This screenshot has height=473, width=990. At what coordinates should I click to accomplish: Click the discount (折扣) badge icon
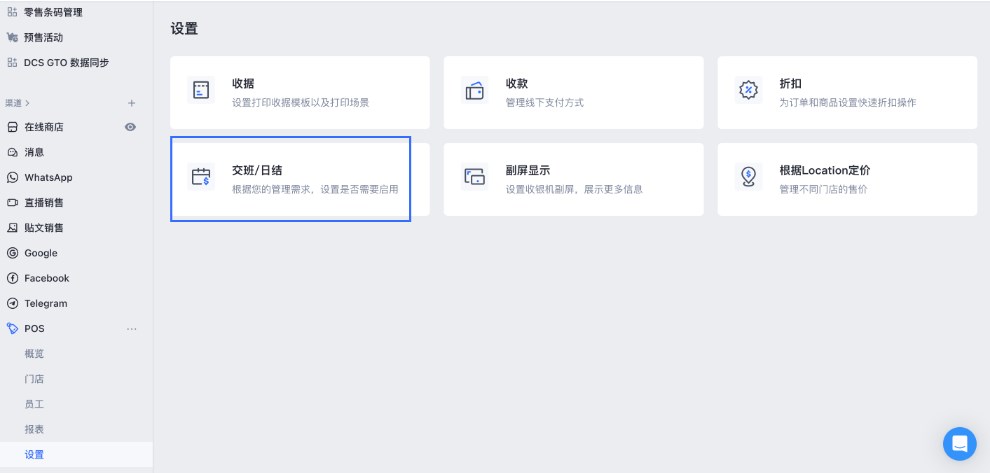[x=747, y=91]
